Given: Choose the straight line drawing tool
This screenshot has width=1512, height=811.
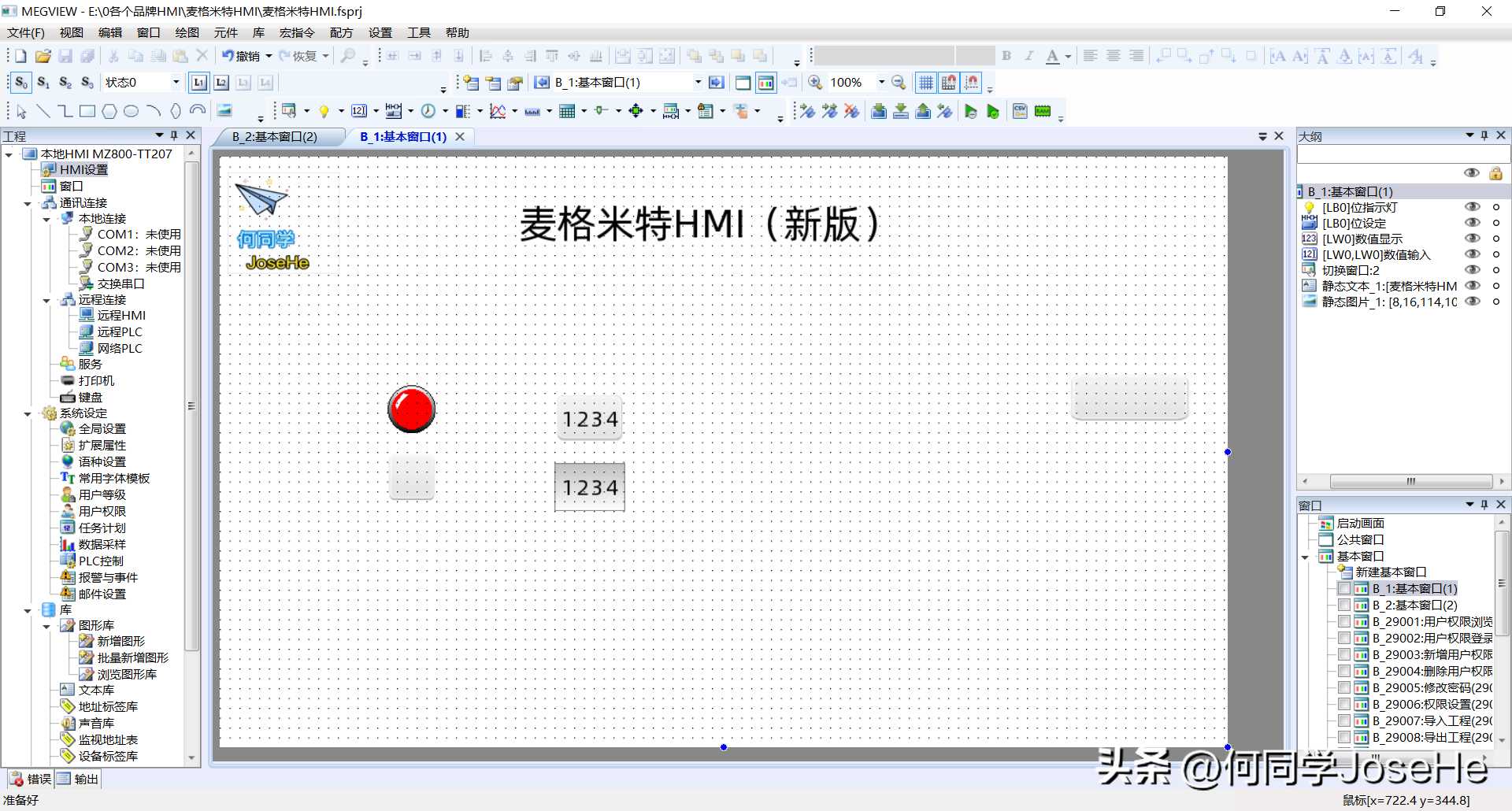Looking at the screenshot, I should tap(43, 111).
